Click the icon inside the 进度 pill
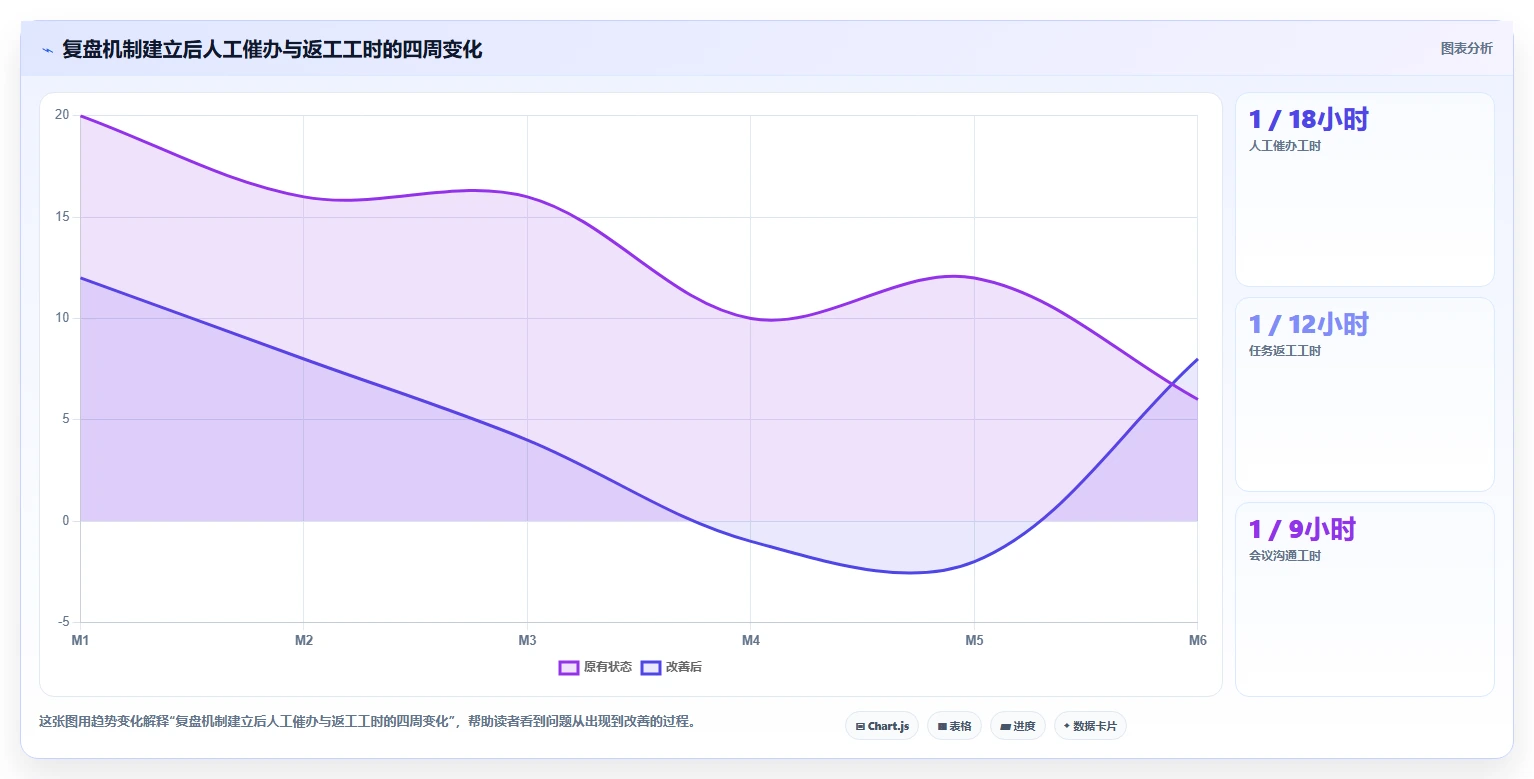The height and width of the screenshot is (779, 1534). coord(1006,726)
